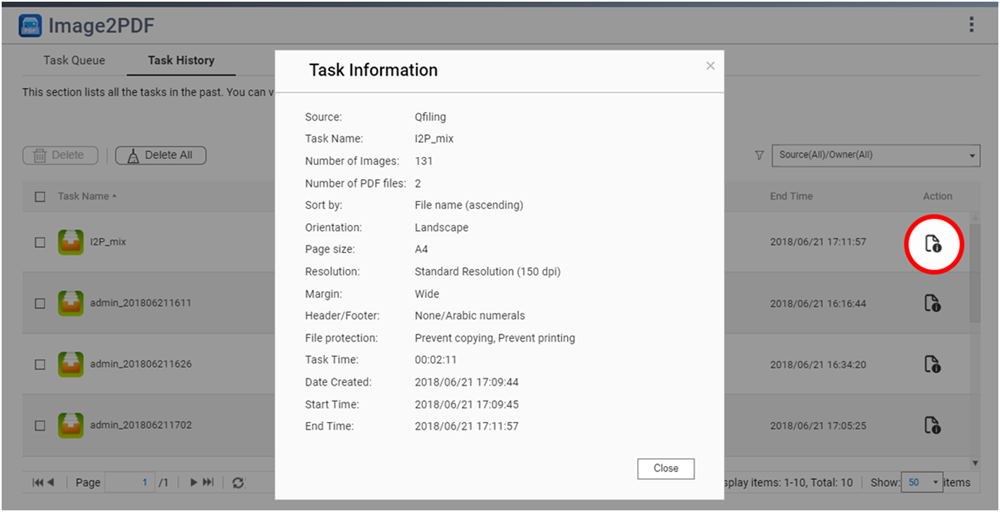Toggle the select-all checkbox in header
This screenshot has height=512, width=1000.
click(x=40, y=197)
